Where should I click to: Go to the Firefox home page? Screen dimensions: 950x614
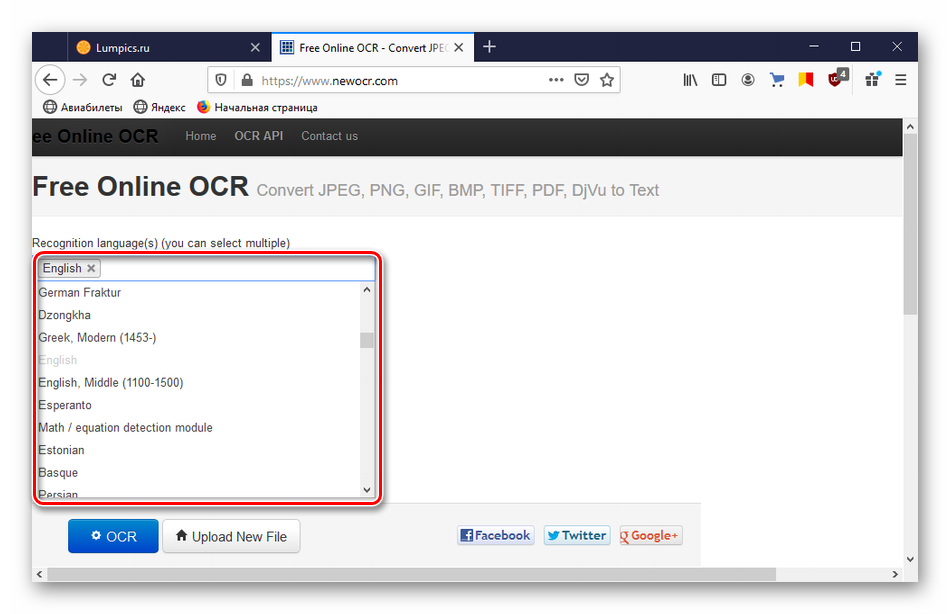[138, 80]
